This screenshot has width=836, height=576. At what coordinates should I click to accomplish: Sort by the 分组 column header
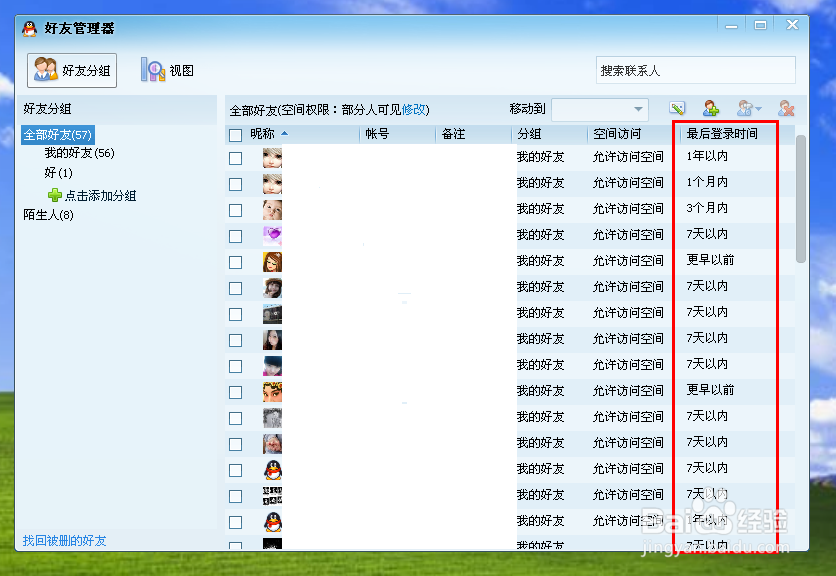click(x=529, y=134)
